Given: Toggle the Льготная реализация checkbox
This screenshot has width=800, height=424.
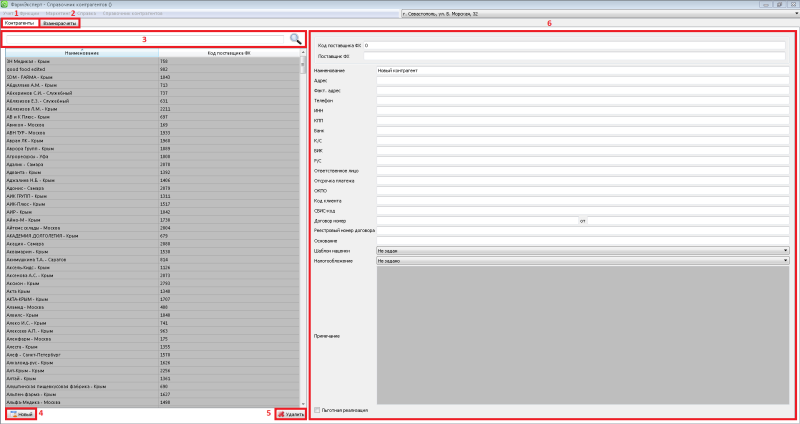Looking at the screenshot, I should [318, 409].
